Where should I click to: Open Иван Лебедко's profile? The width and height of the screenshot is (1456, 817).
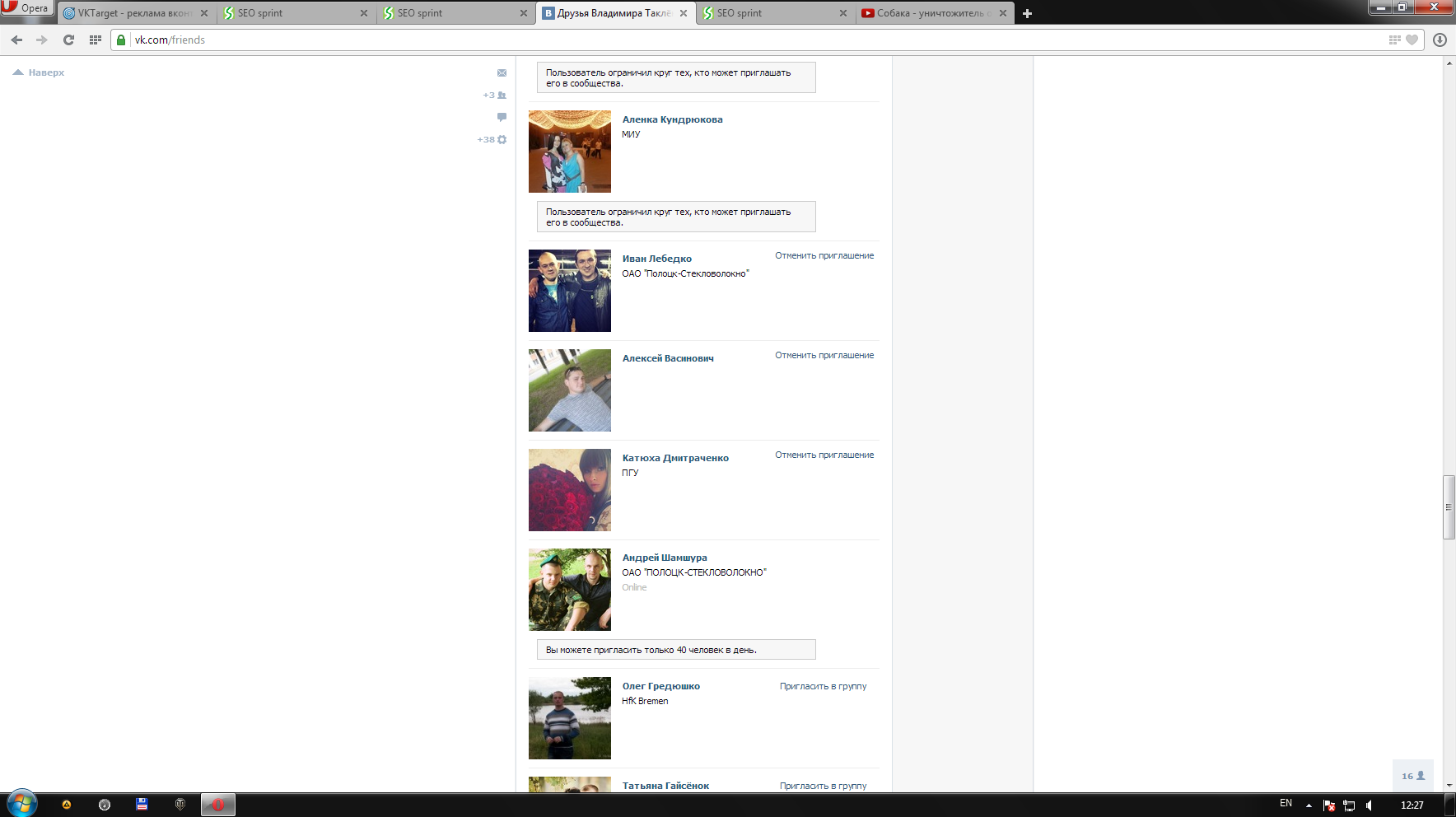click(x=656, y=259)
